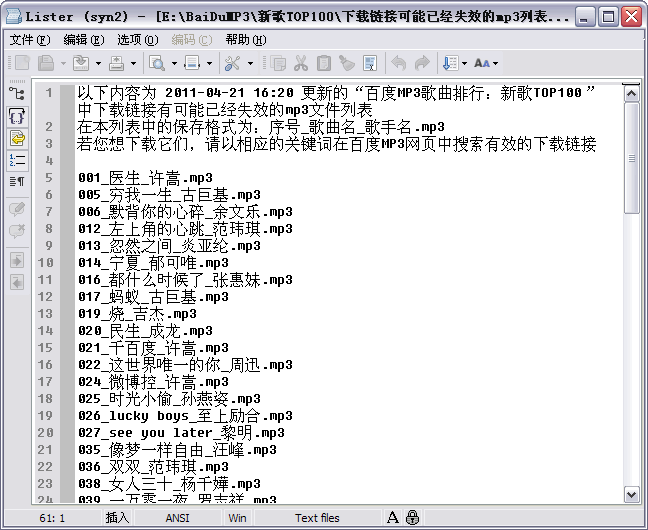648x530 pixels.
Task: Toggle the line numbers sidebar icon
Action: click(x=17, y=160)
